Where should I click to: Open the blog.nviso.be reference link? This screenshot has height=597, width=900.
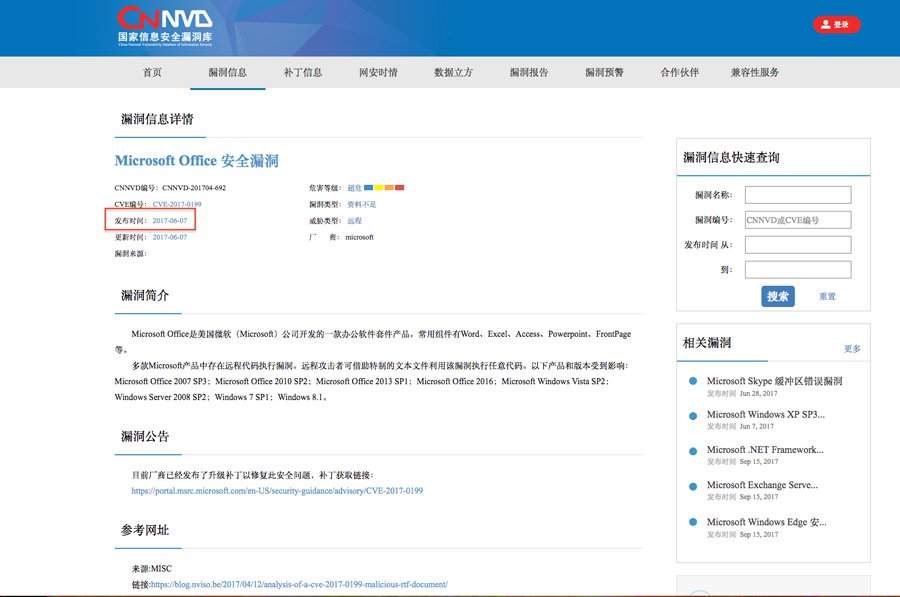tap(299, 584)
